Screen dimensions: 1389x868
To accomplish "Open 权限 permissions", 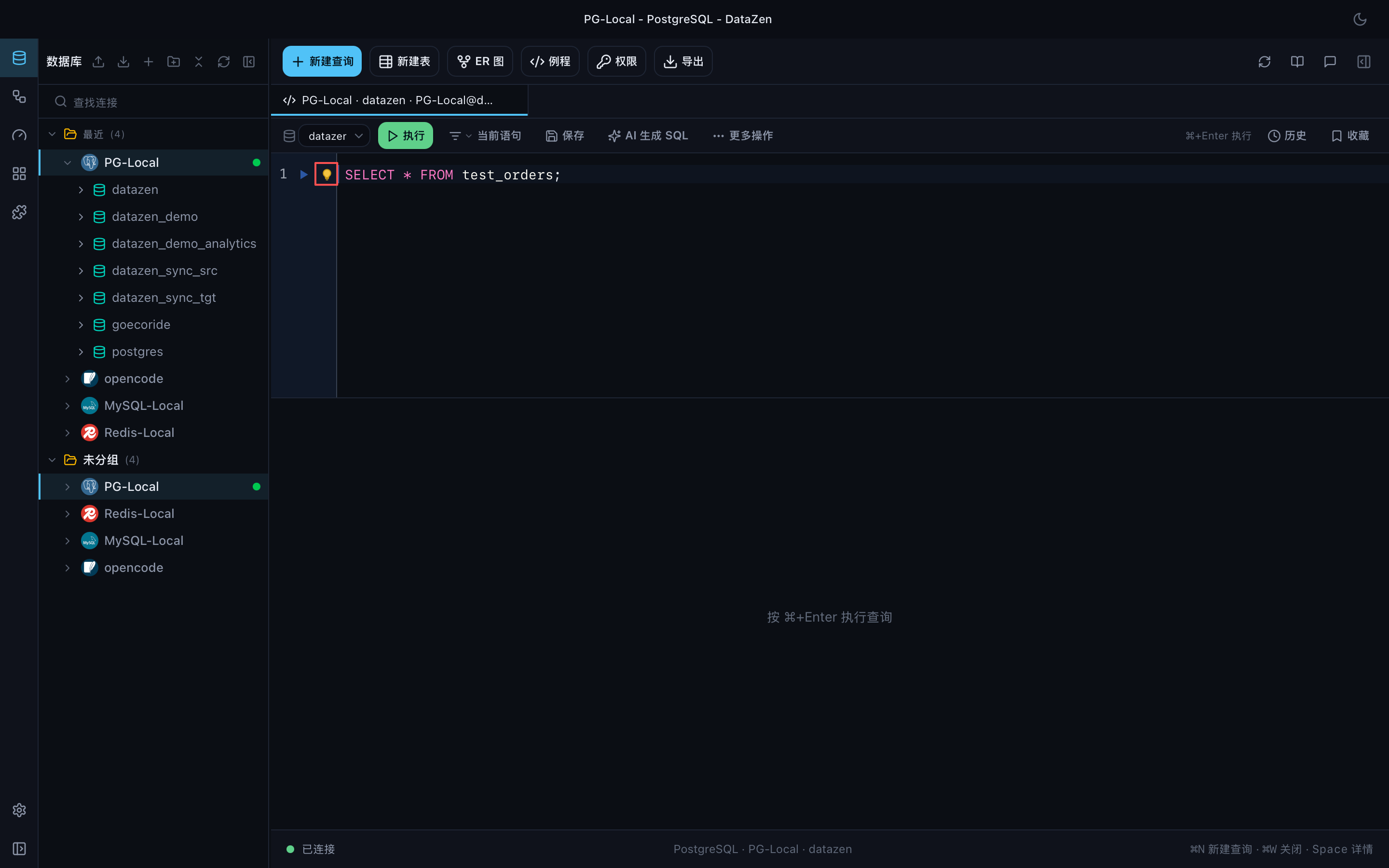I will click(x=616, y=61).
